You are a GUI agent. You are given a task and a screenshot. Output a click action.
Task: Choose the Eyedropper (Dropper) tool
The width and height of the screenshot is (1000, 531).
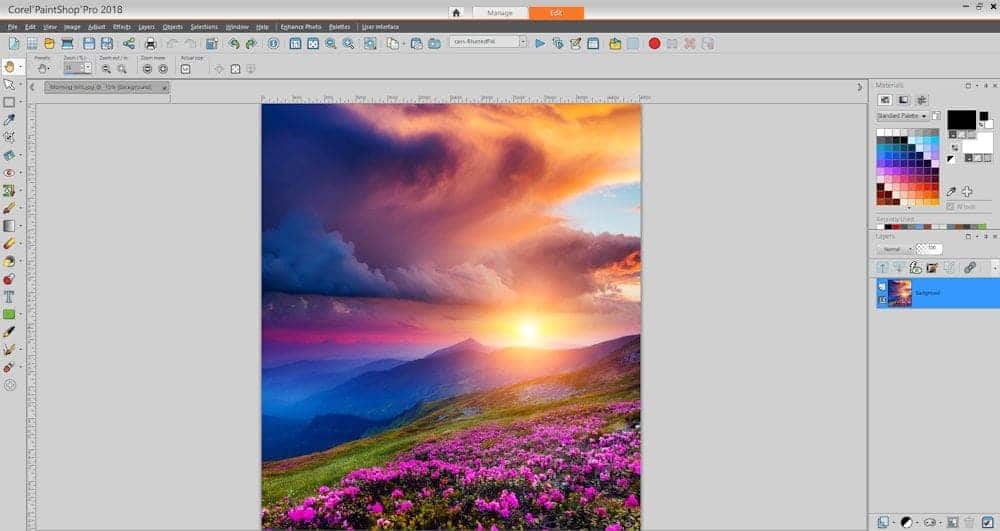click(x=10, y=119)
